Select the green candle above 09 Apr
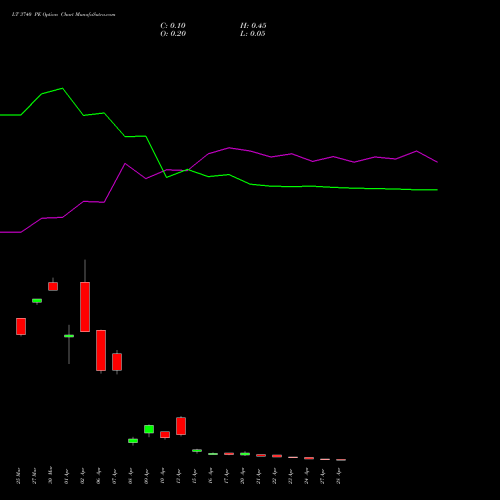500x500 pixels. 149,429
